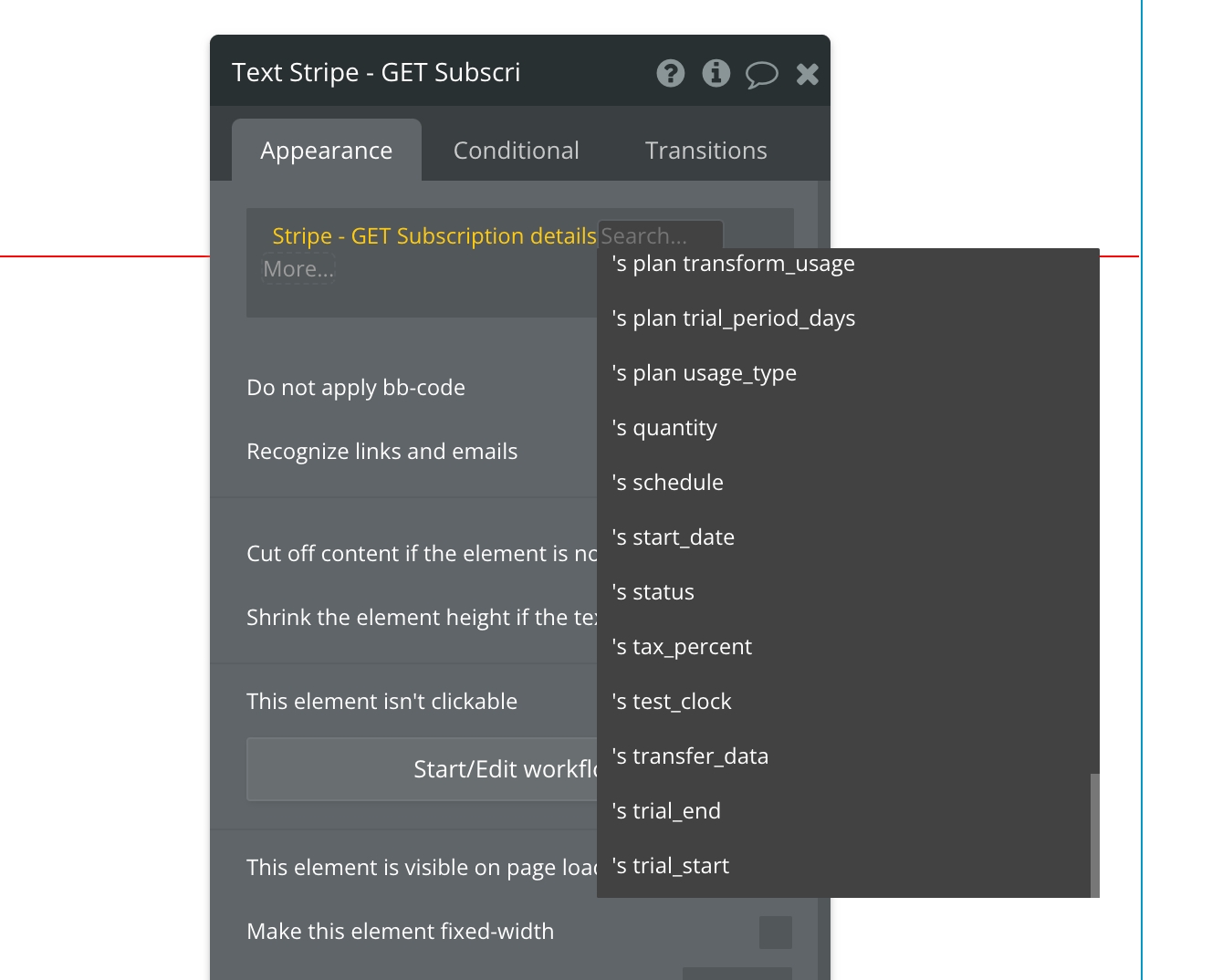Image resolution: width=1212 pixels, height=980 pixels.
Task: Open the comments speech bubble icon
Action: point(761,74)
